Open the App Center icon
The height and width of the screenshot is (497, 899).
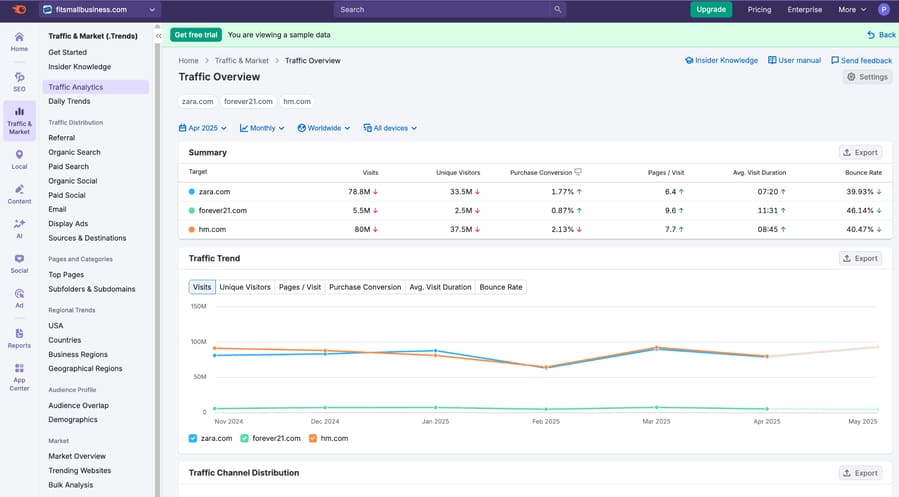pyautogui.click(x=19, y=377)
